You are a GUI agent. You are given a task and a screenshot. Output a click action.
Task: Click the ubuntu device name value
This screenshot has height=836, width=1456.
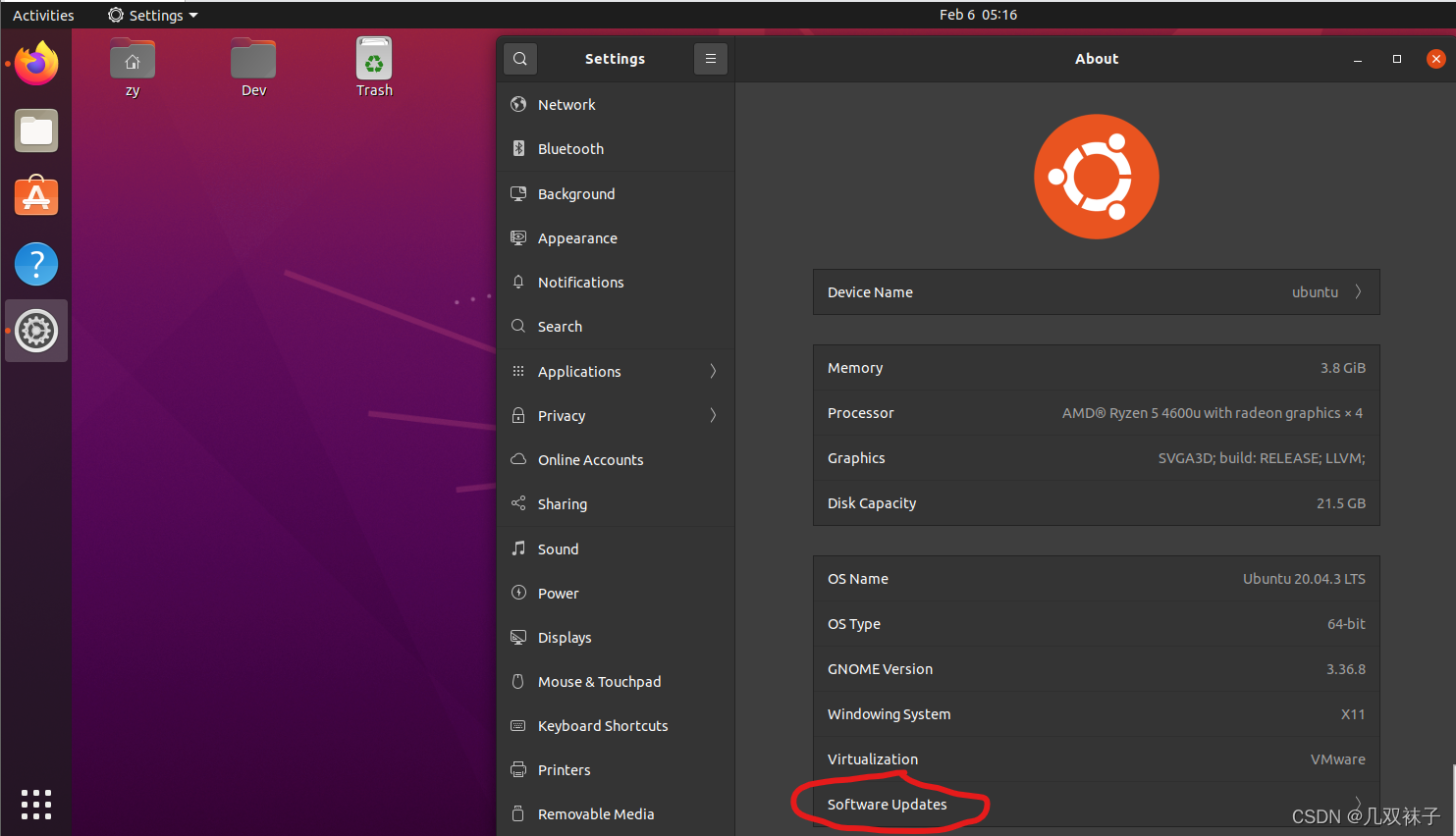tap(1315, 292)
